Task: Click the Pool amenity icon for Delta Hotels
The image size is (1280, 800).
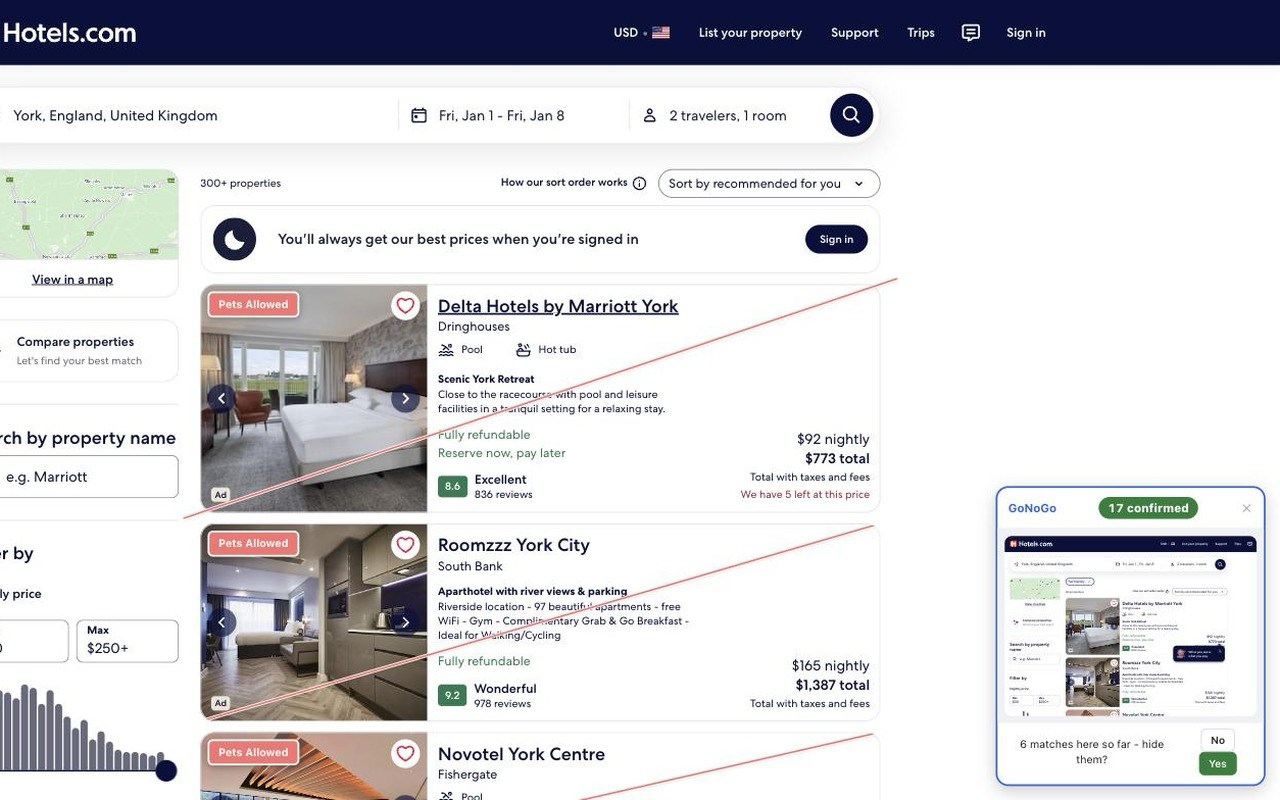Action: (x=446, y=350)
